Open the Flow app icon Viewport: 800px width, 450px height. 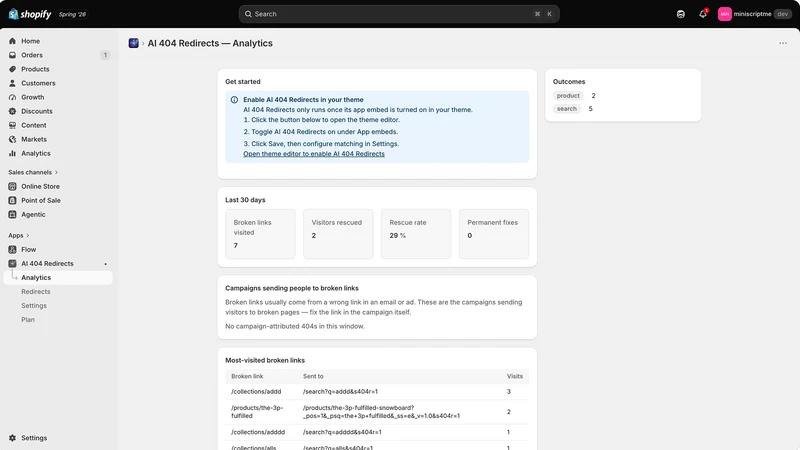pyautogui.click(x=12, y=249)
